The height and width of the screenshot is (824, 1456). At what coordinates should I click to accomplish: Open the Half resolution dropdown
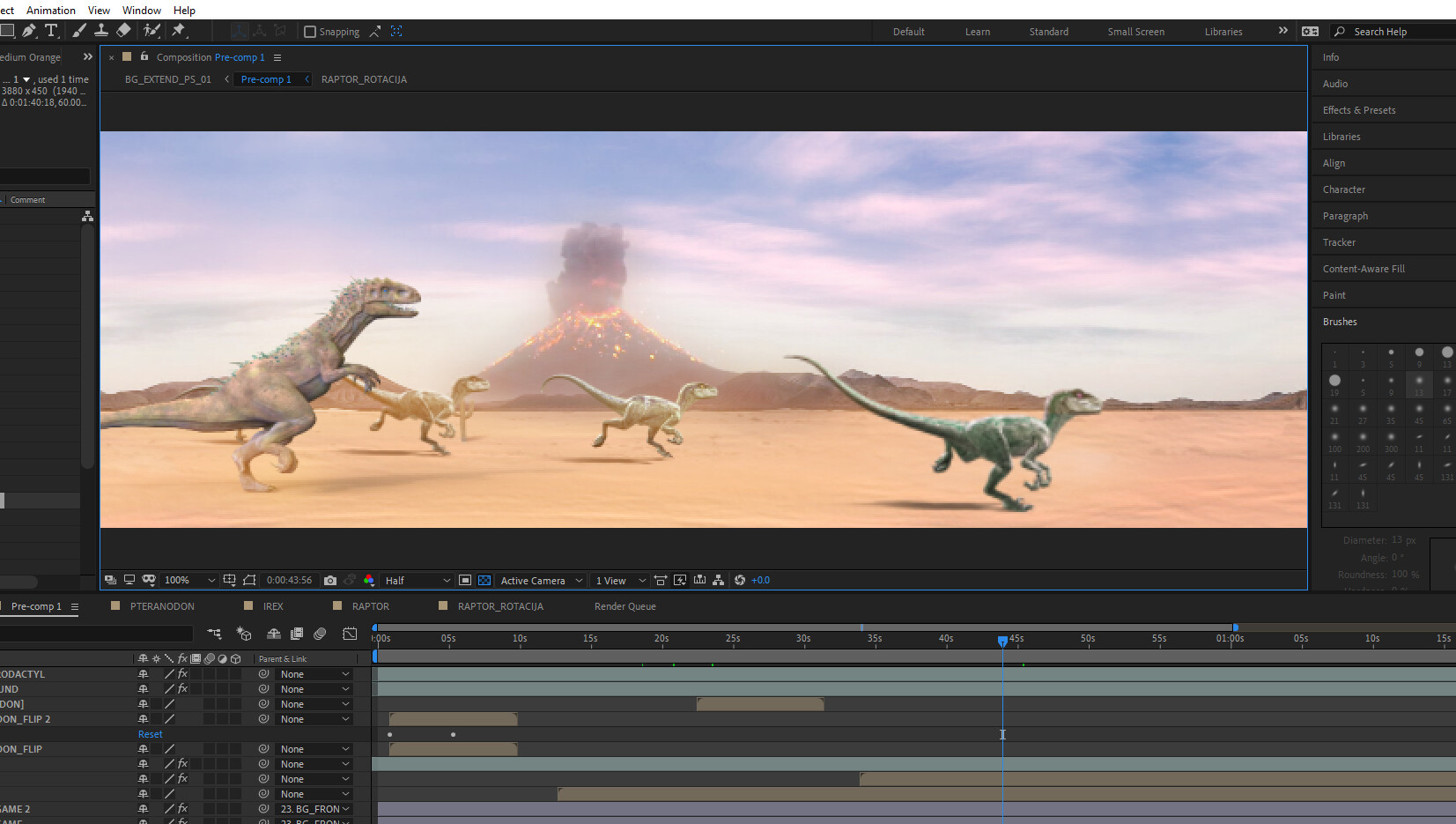418,580
